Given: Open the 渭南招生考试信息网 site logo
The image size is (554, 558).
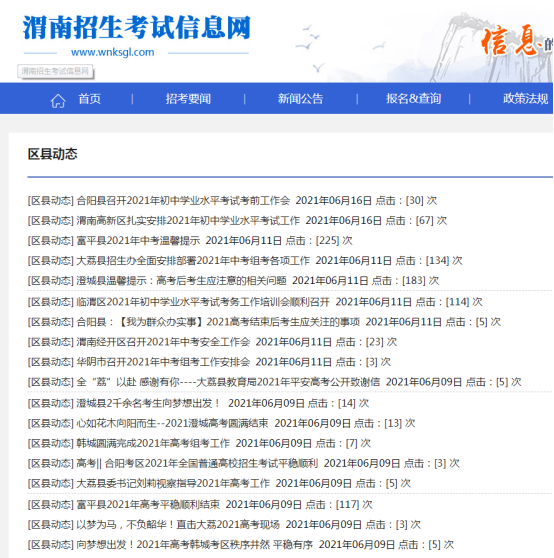Looking at the screenshot, I should [x=137, y=28].
